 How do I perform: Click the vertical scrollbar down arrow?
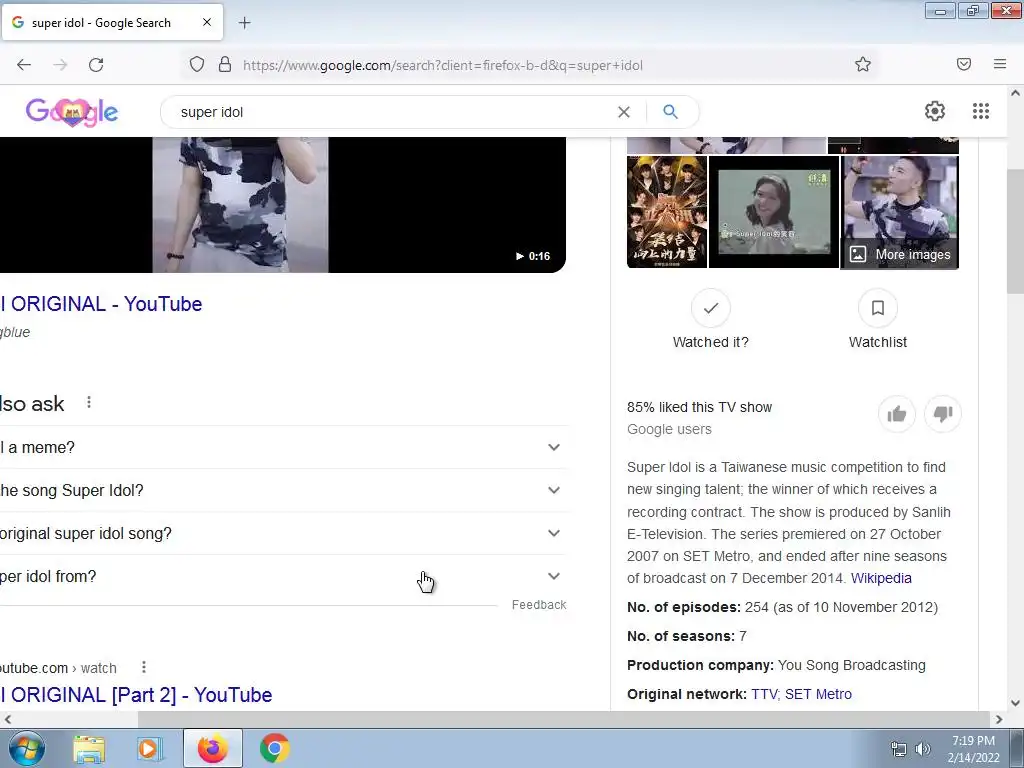(1015, 703)
